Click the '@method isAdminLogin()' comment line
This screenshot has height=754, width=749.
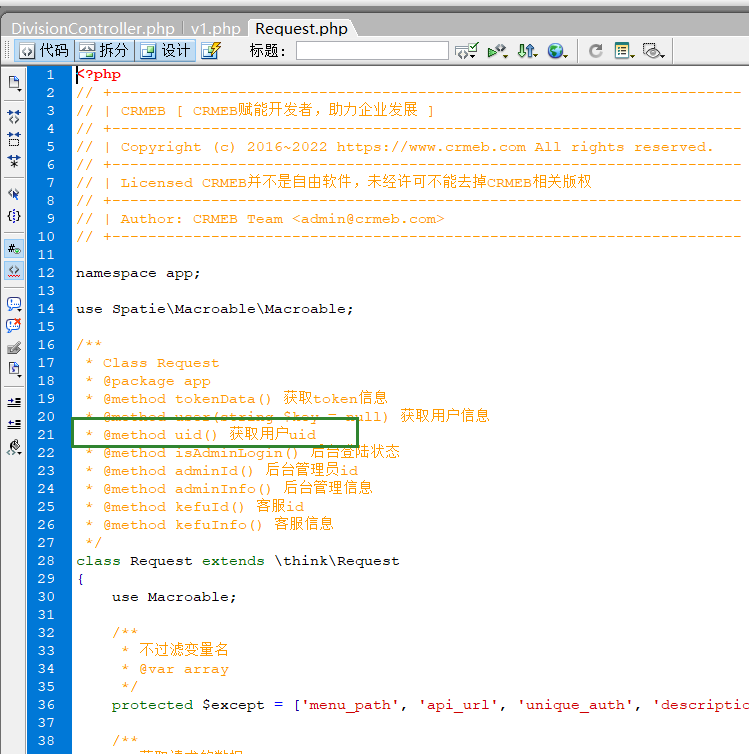pos(243,452)
